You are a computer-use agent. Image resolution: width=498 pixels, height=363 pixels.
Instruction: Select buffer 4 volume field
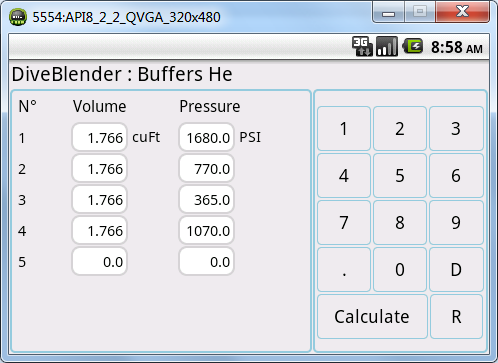point(100,230)
